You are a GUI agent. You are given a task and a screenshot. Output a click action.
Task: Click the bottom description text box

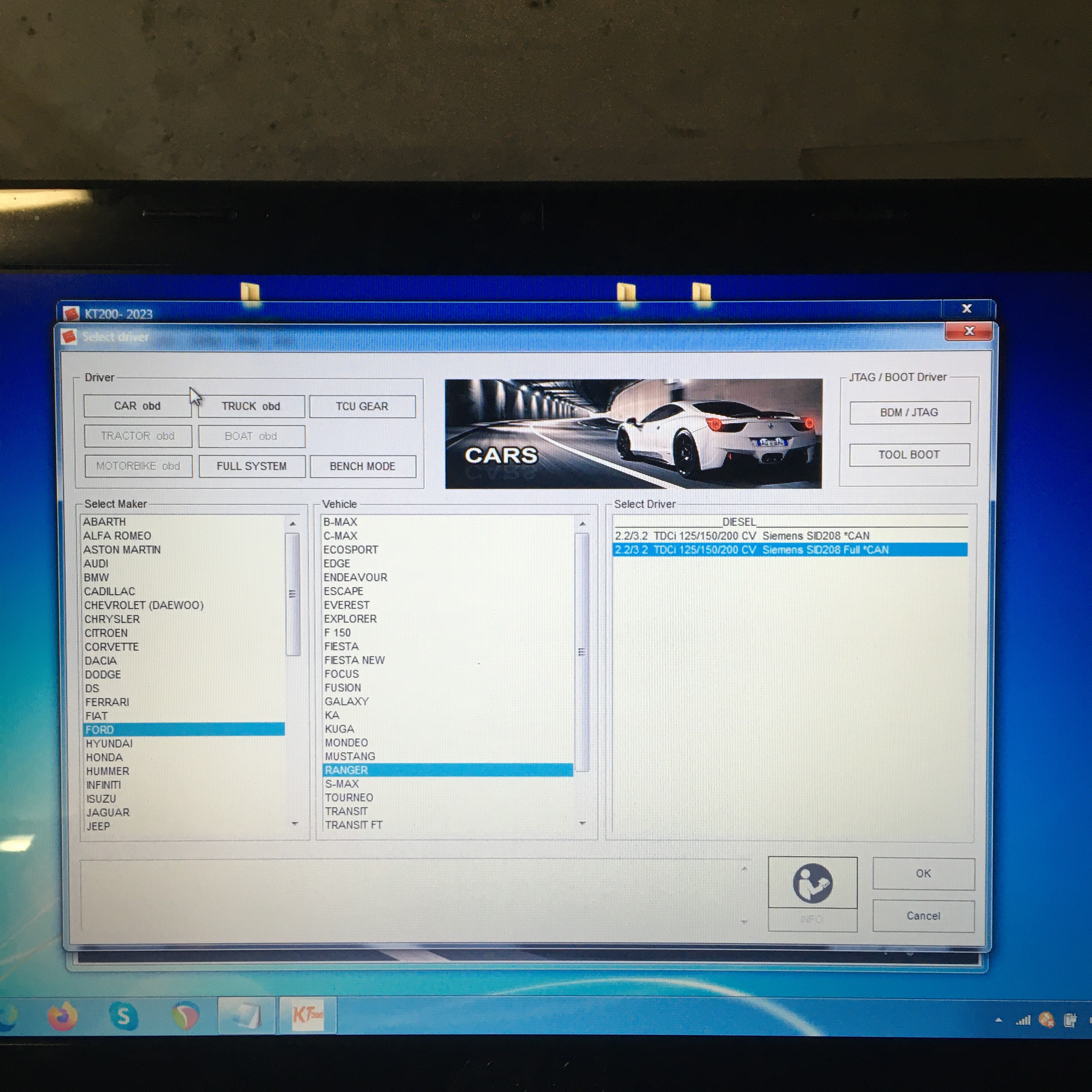click(415, 895)
